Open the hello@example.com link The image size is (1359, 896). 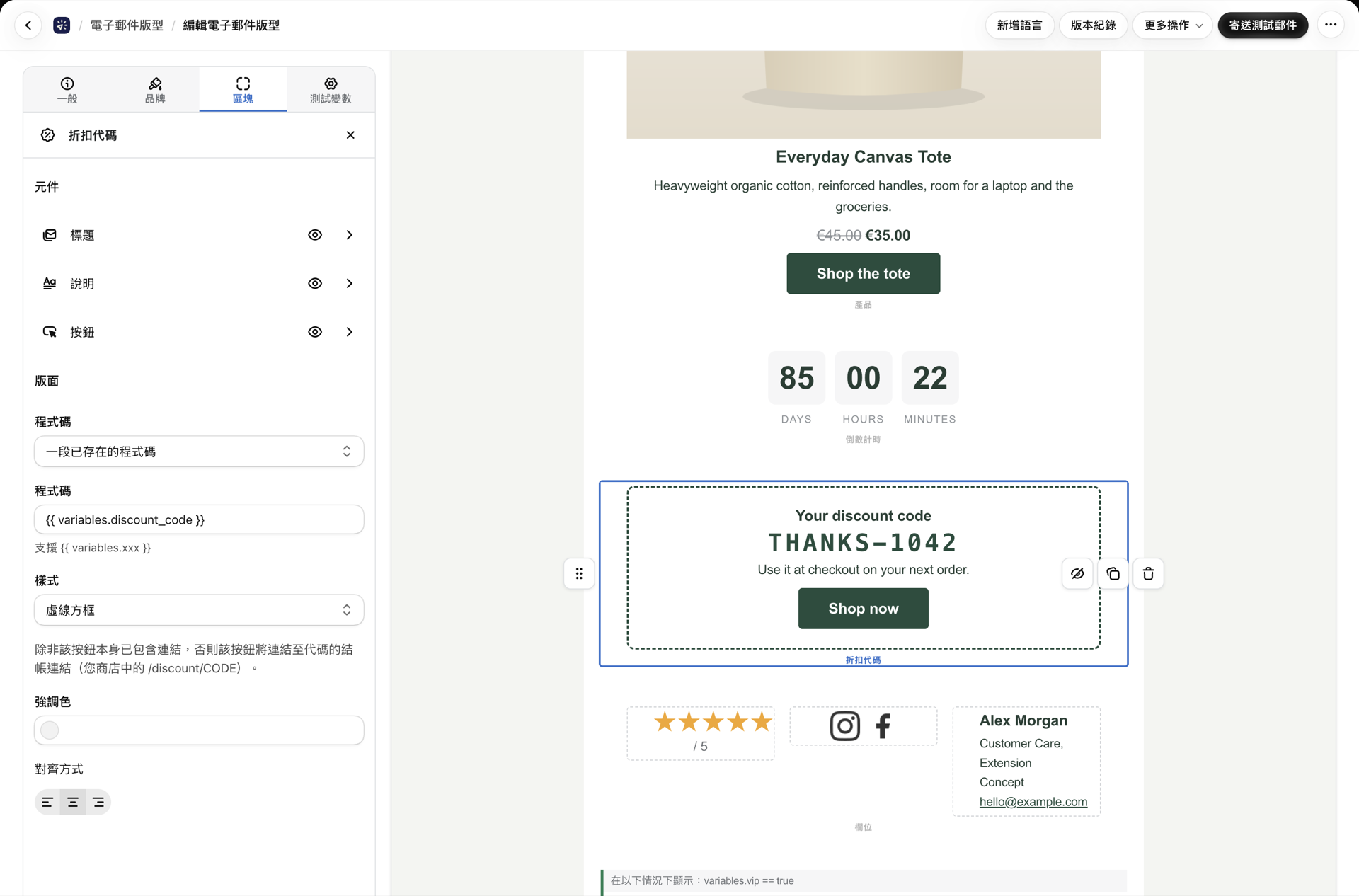click(1033, 802)
